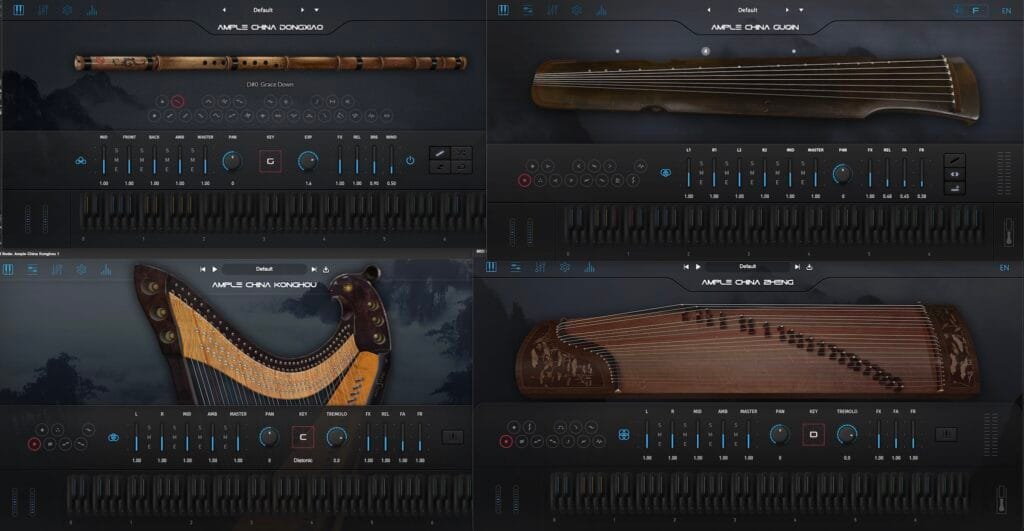Screen dimensions: 1024x531
Task: Toggle the linked-rings icon in Konghou window
Action: 114,437
